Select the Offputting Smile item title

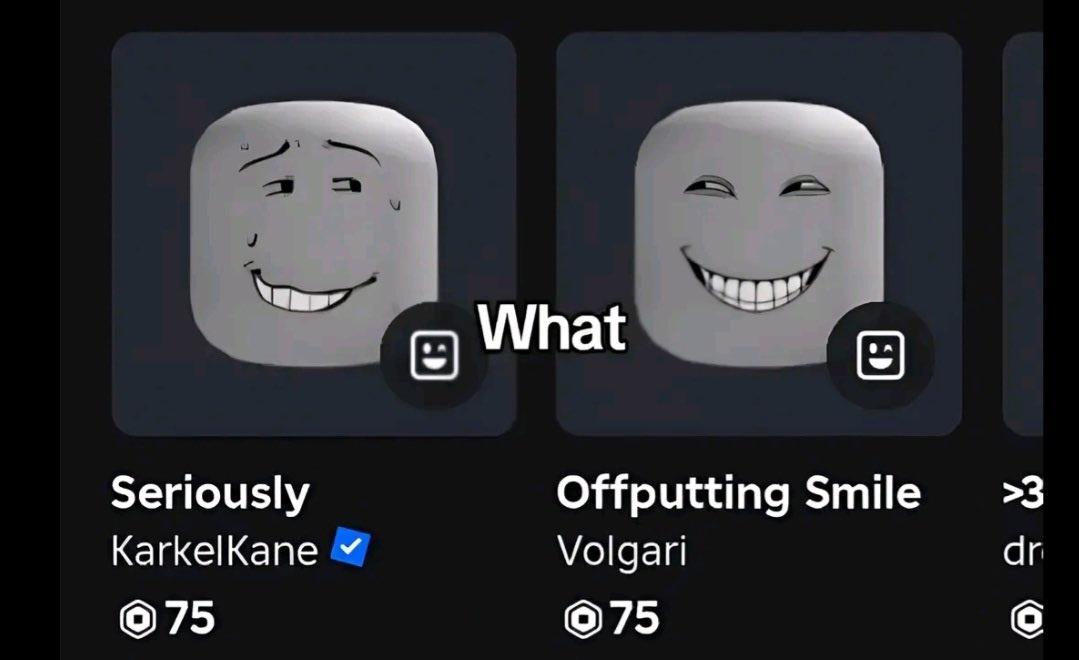(x=738, y=493)
